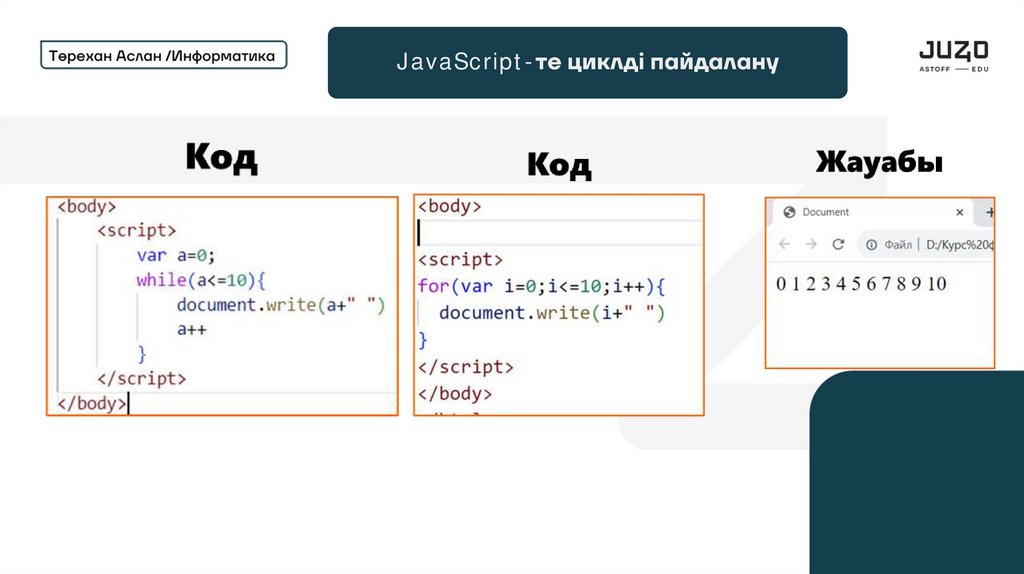This screenshot has width=1024, height=574.
Task: Open a new browser tab
Action: (x=990, y=212)
